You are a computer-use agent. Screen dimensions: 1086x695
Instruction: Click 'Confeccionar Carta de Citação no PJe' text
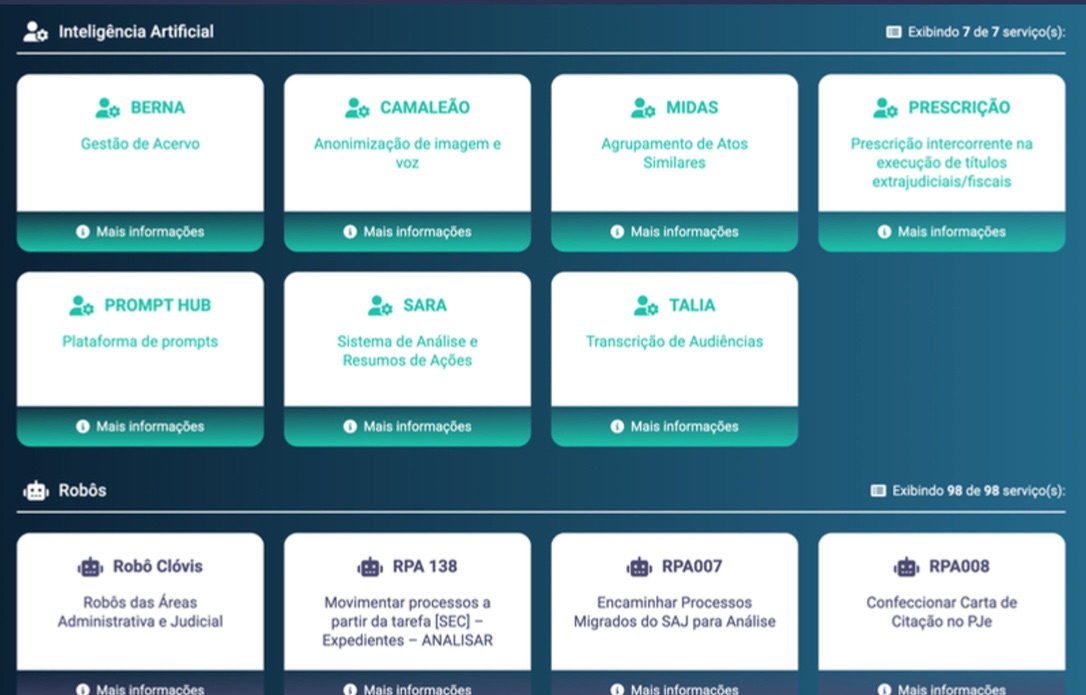(x=942, y=612)
